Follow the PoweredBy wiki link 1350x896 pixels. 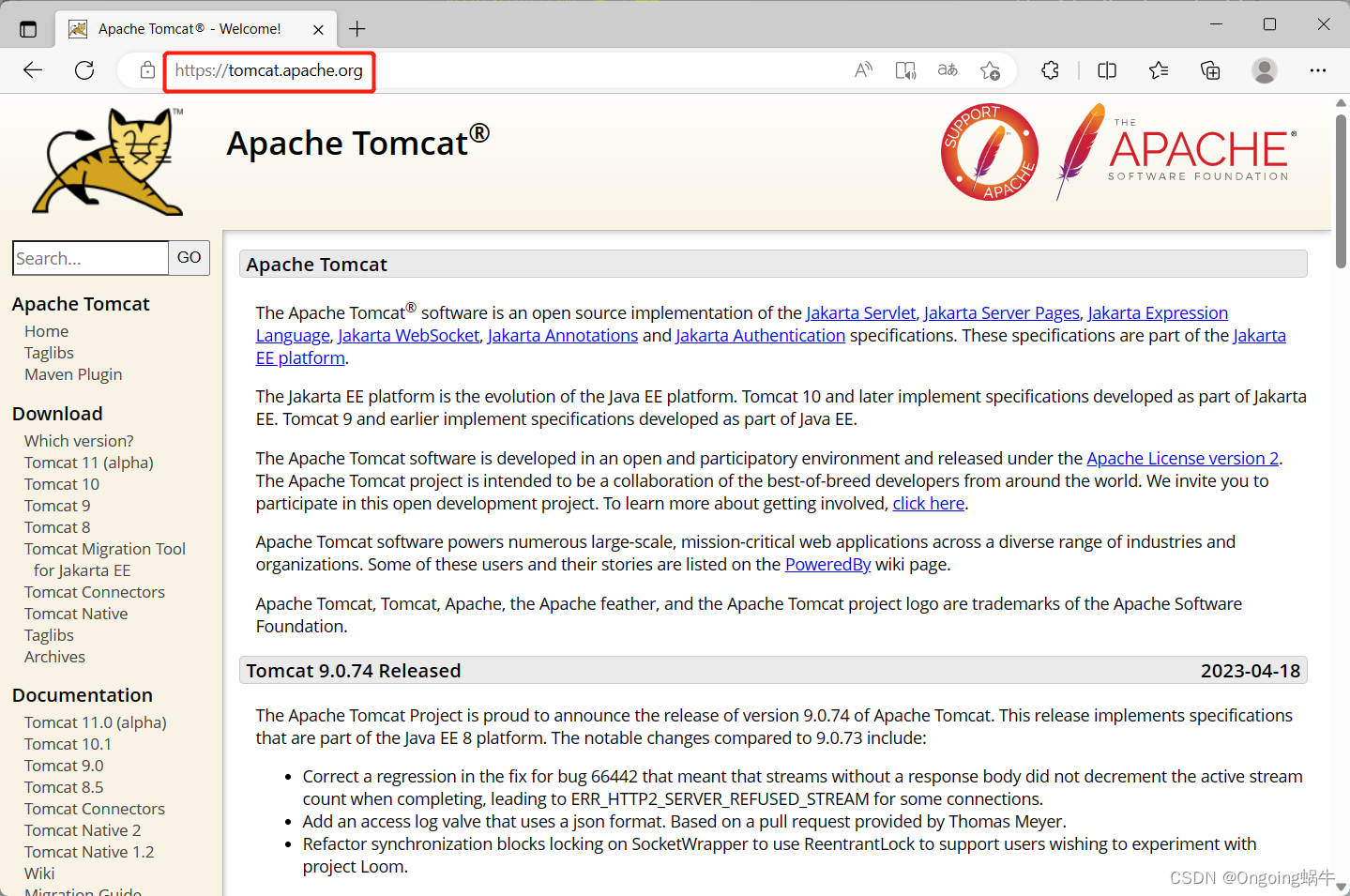tap(827, 564)
